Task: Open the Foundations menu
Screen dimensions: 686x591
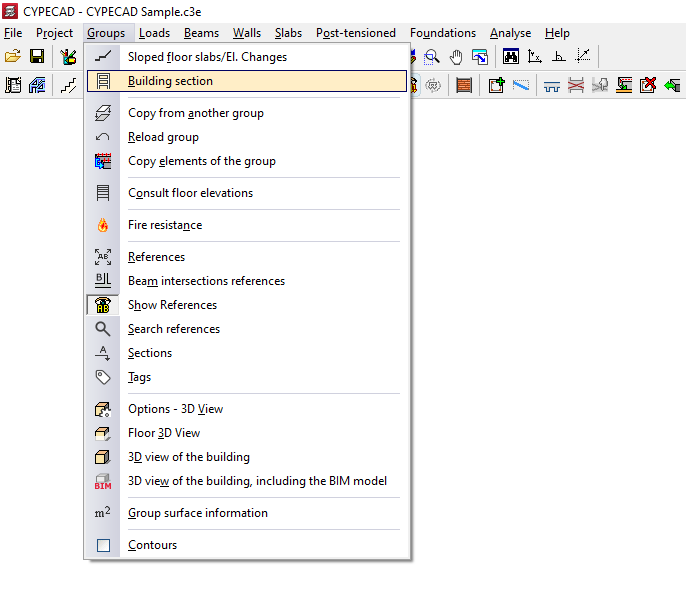Action: tap(443, 33)
